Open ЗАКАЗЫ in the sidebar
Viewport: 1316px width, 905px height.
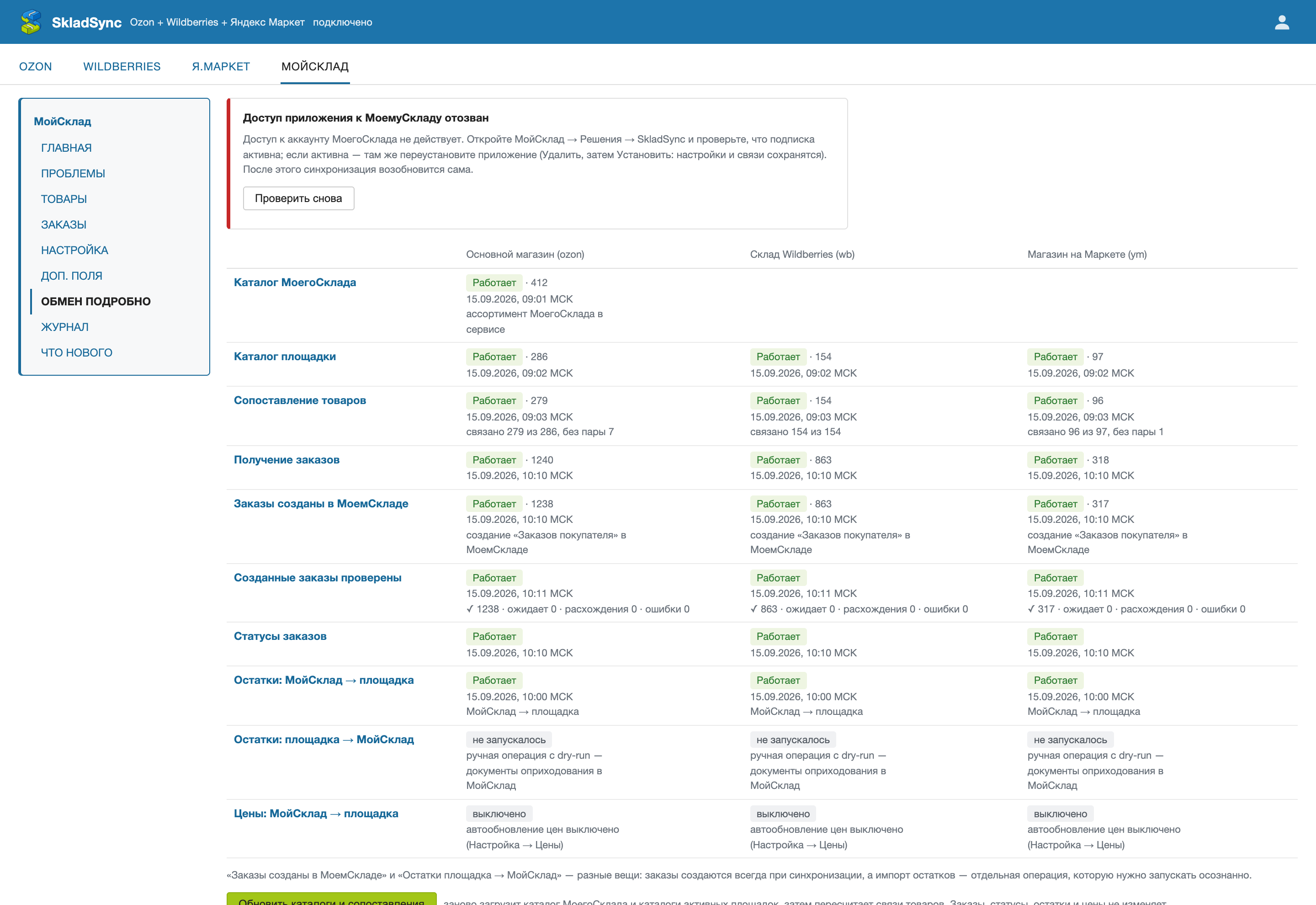tap(64, 224)
